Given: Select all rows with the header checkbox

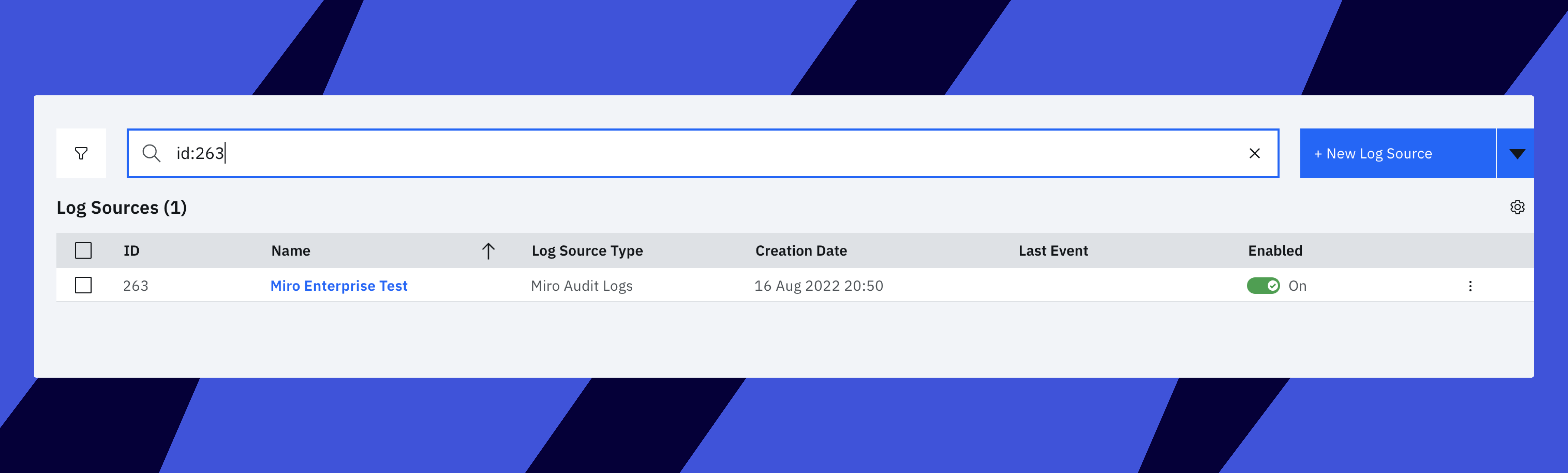Looking at the screenshot, I should (x=83, y=250).
